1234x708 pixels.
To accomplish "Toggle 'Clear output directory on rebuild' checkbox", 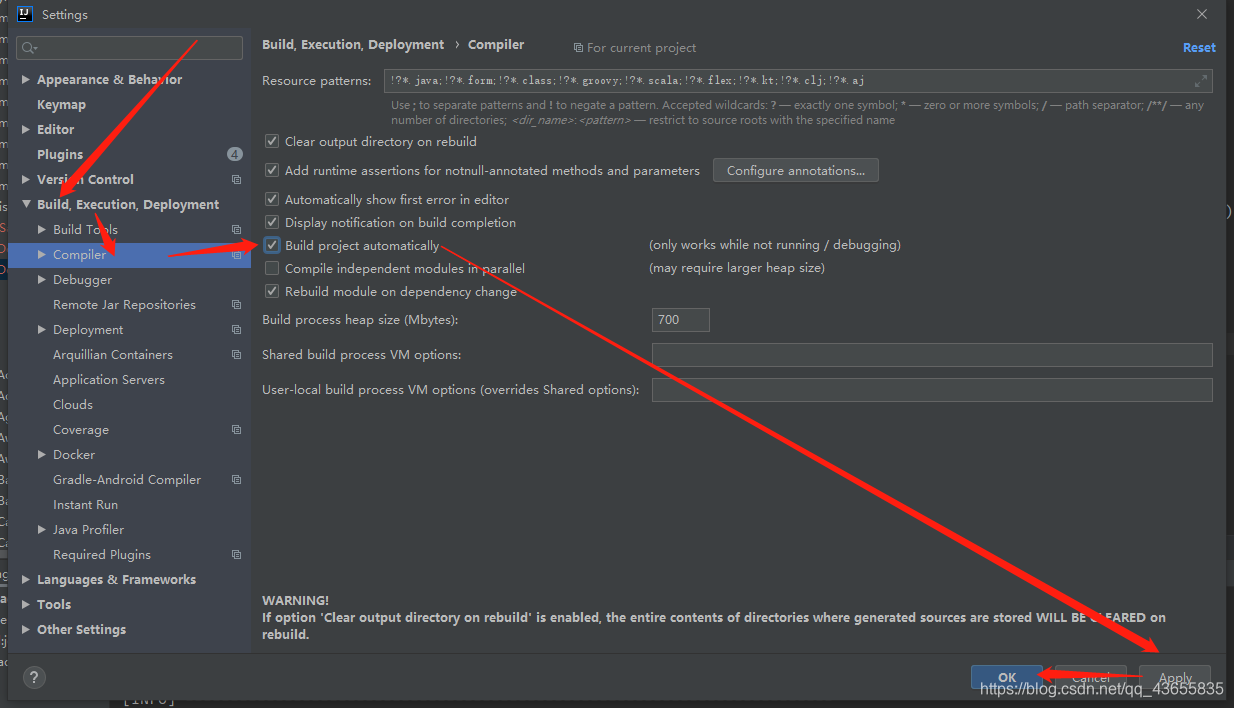I will (272, 142).
